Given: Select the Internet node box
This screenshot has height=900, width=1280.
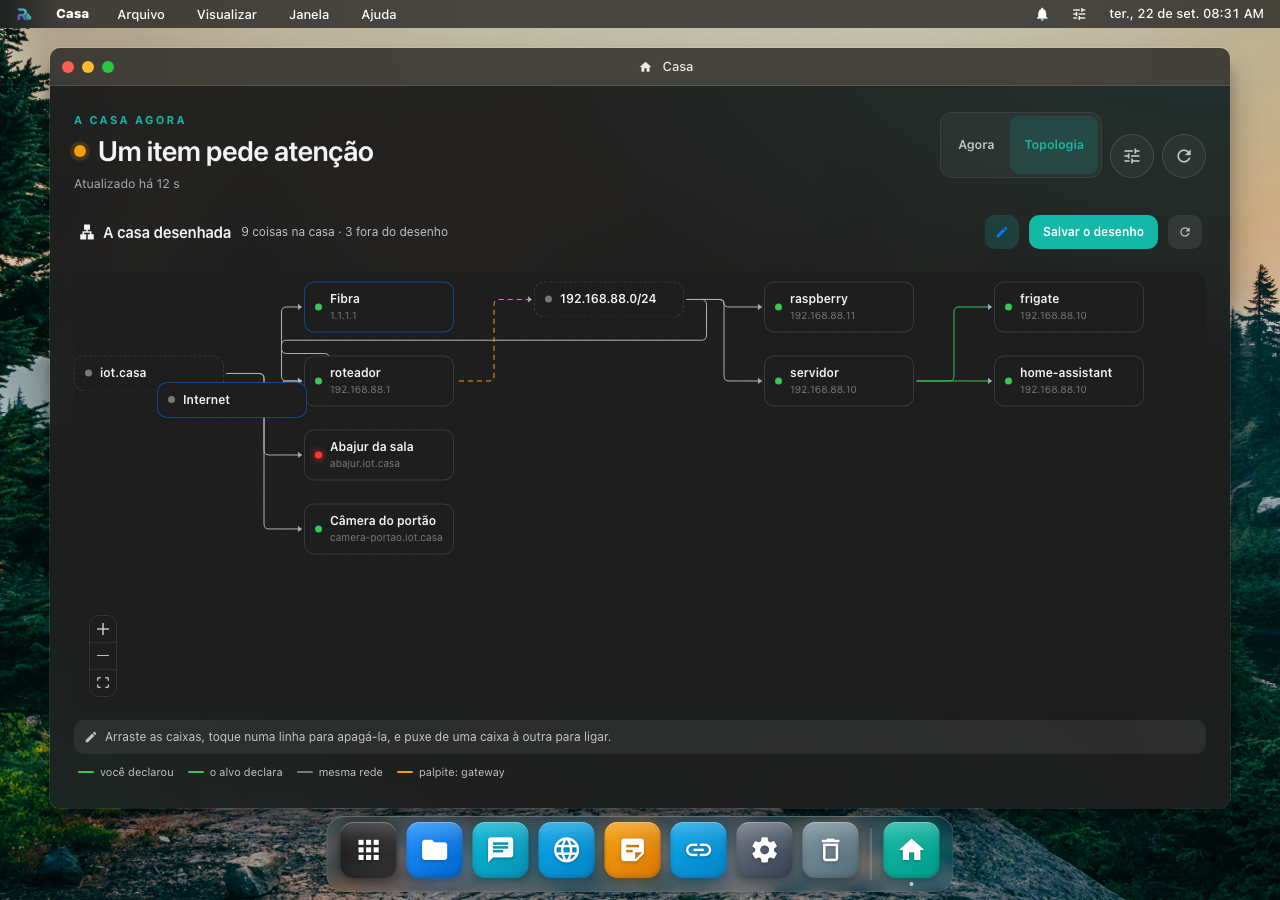Looking at the screenshot, I should point(232,400).
